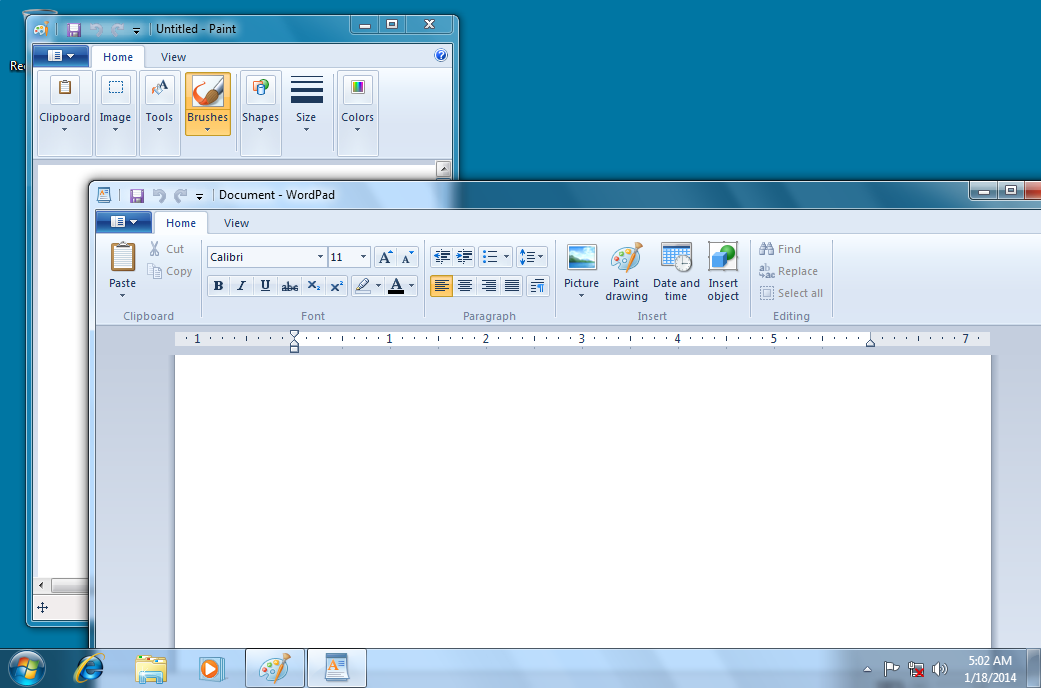Toggle Strikethrough in WordPad
The height and width of the screenshot is (688, 1041).
[x=289, y=286]
